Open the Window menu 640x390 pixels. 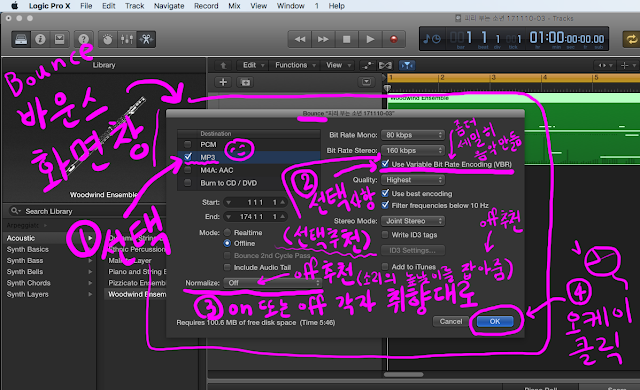pyautogui.click(x=291, y=6)
